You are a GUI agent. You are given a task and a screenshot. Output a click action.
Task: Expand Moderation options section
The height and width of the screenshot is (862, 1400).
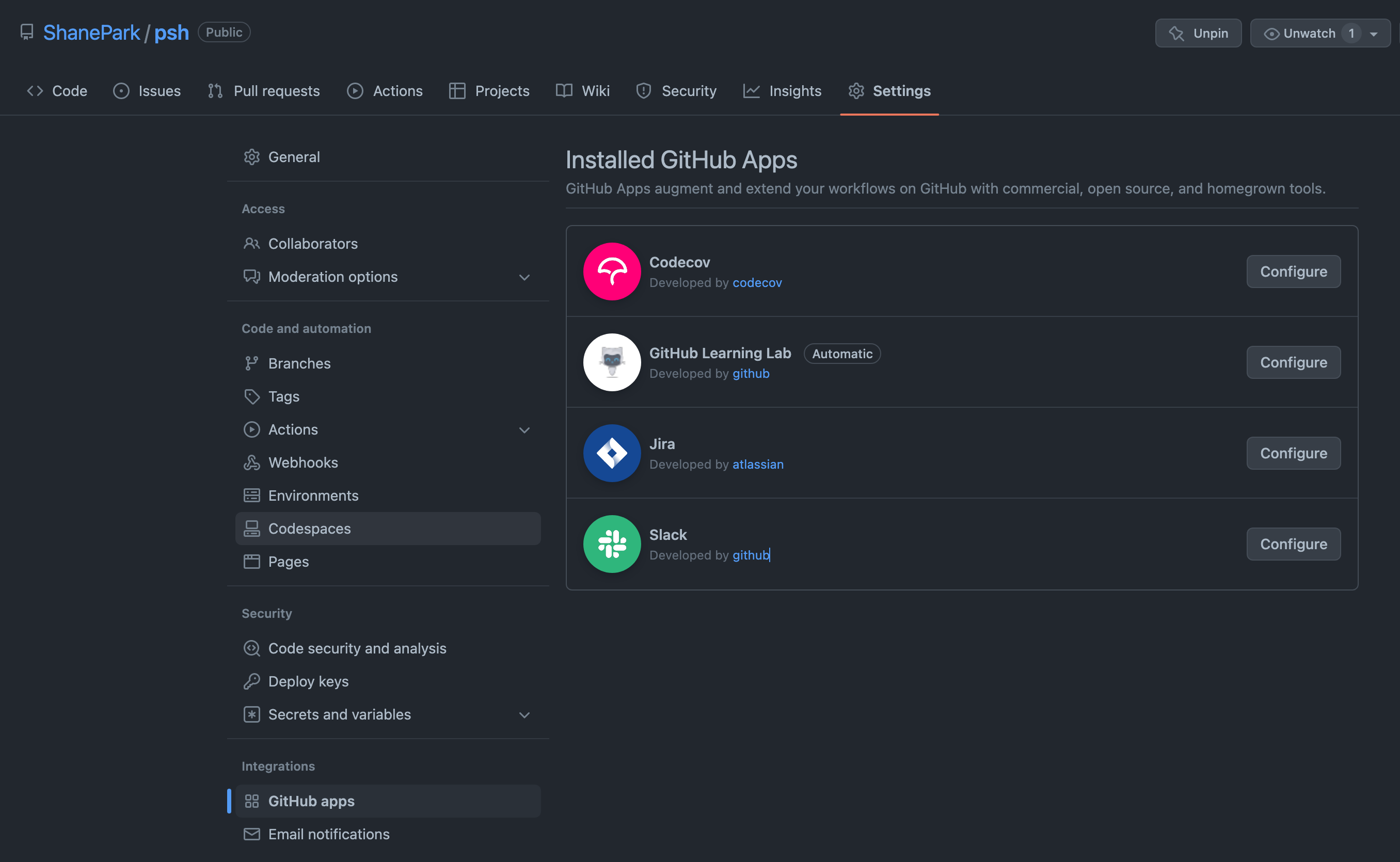524,277
